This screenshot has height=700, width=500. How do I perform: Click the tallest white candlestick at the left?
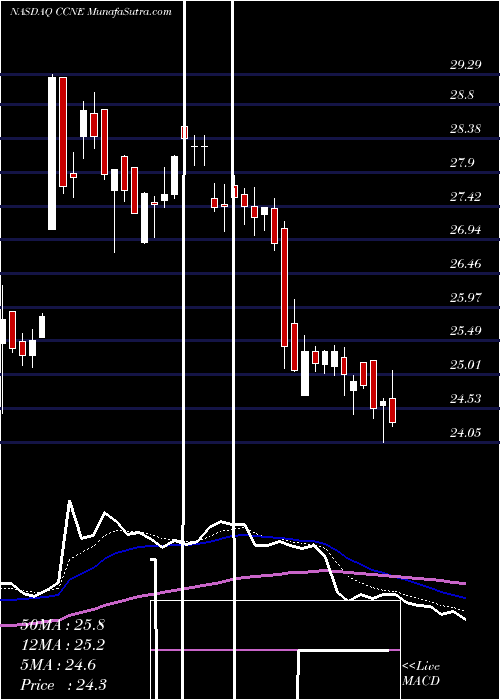[52, 153]
